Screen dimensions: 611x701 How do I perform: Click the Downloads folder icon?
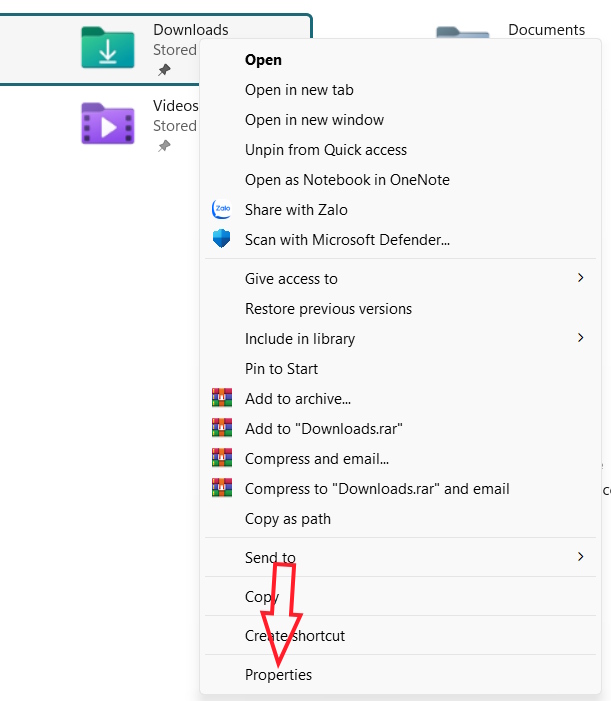point(108,47)
